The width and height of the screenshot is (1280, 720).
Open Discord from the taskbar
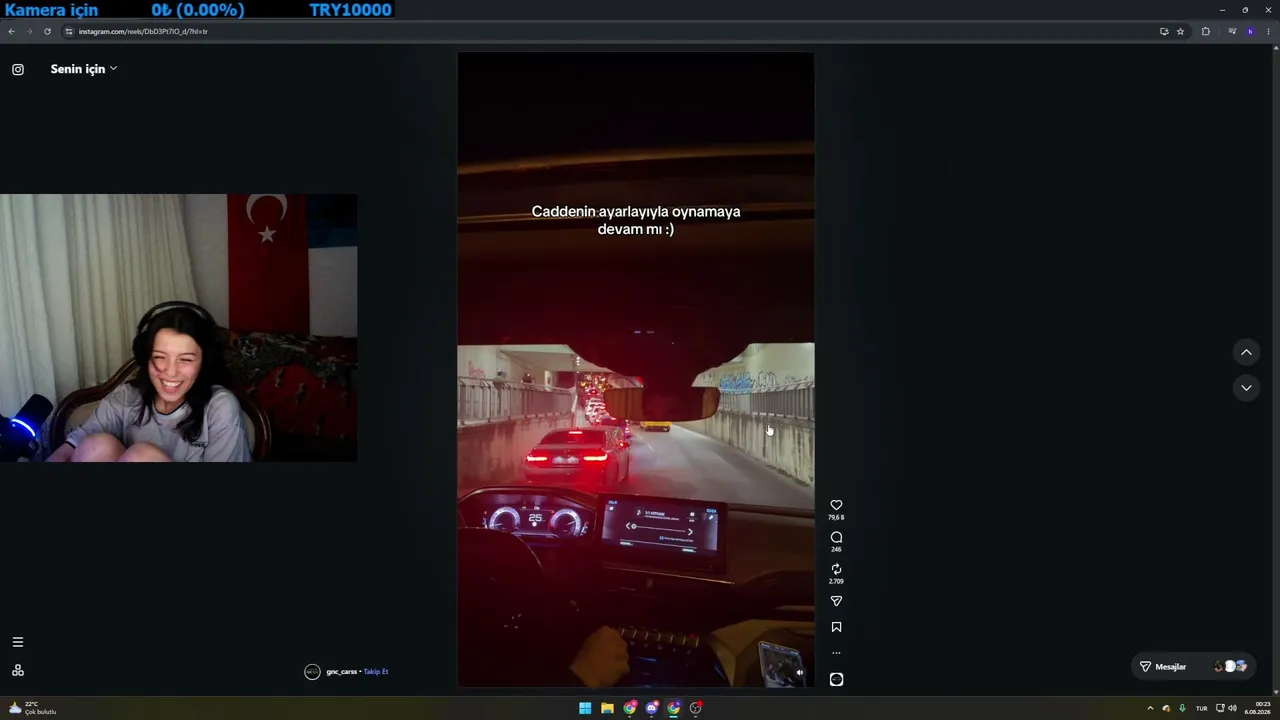[x=652, y=708]
